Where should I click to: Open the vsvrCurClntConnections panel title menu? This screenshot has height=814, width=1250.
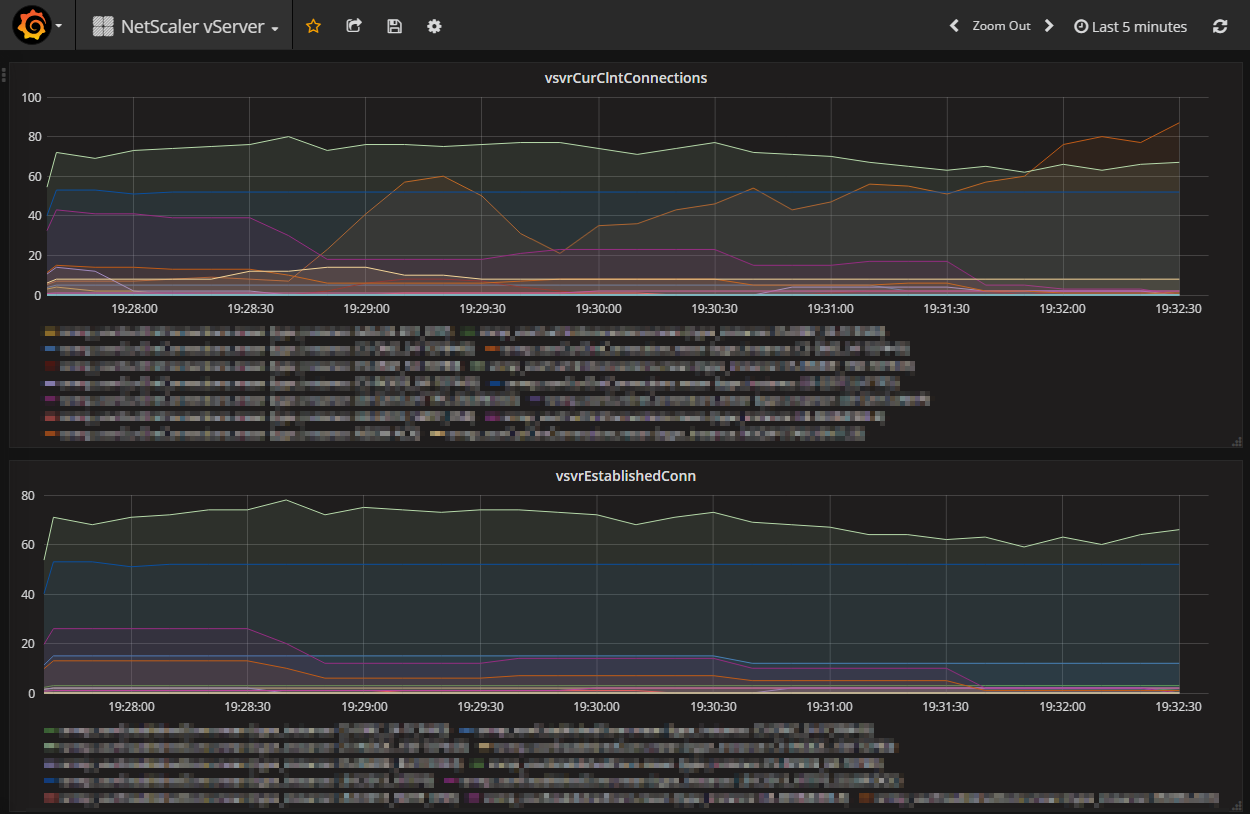pos(625,78)
